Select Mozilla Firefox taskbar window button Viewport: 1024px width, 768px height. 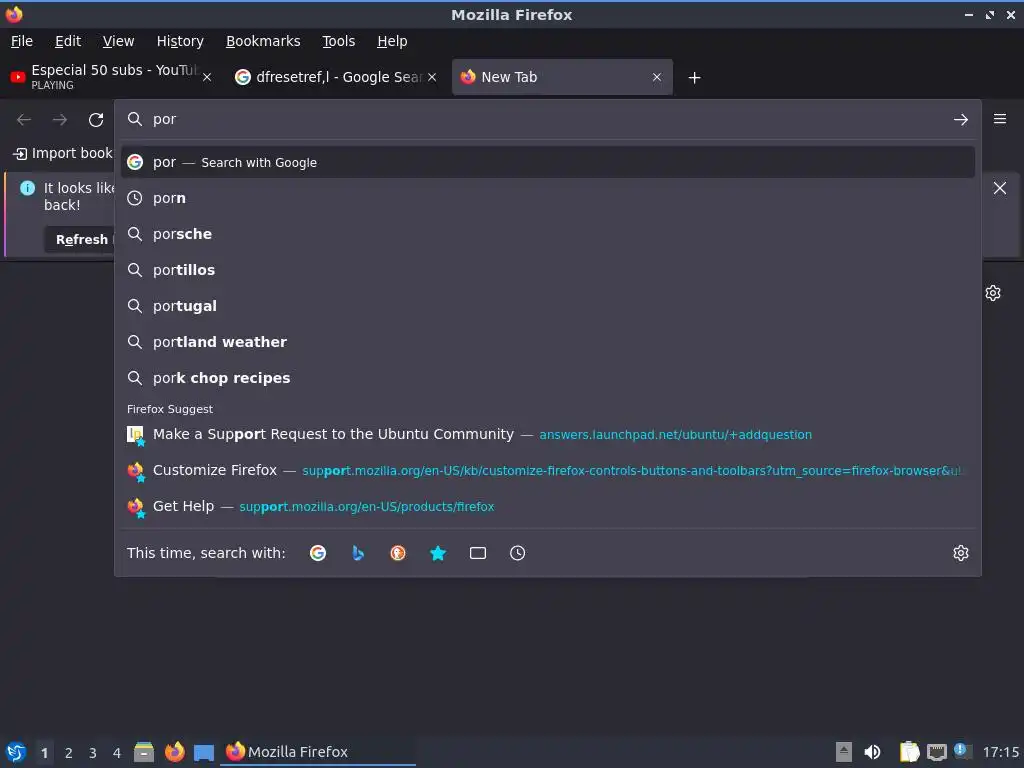[319, 752]
